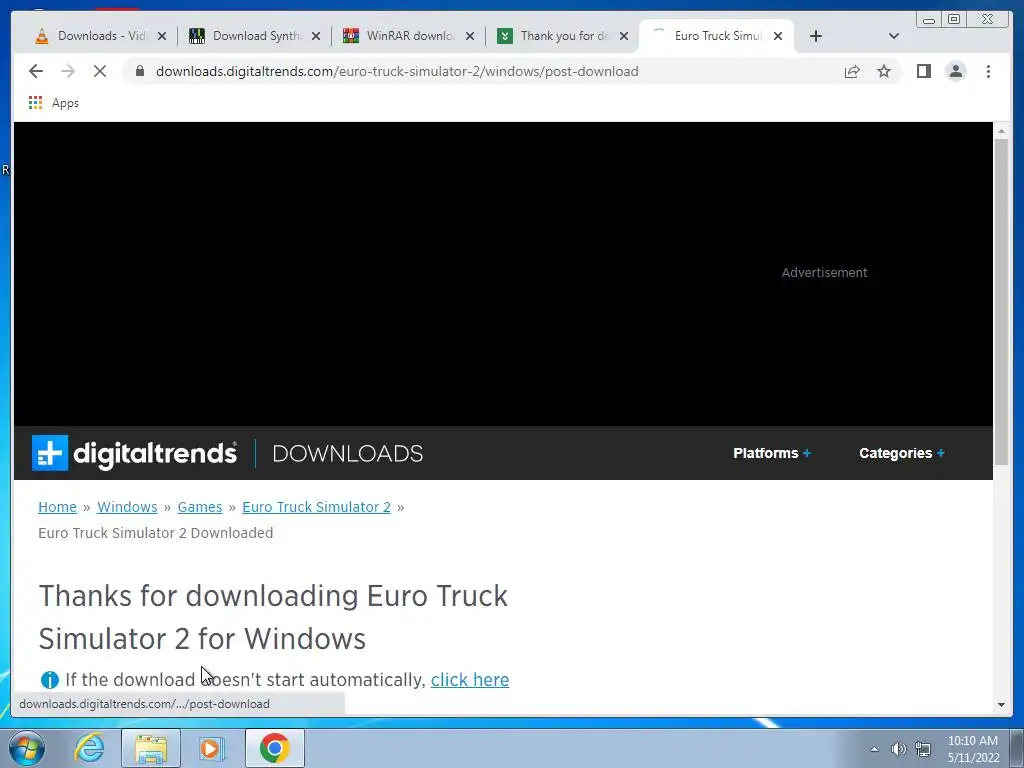This screenshot has height=768, width=1024.
Task: Bookmark this page with the star
Action: 884,71
